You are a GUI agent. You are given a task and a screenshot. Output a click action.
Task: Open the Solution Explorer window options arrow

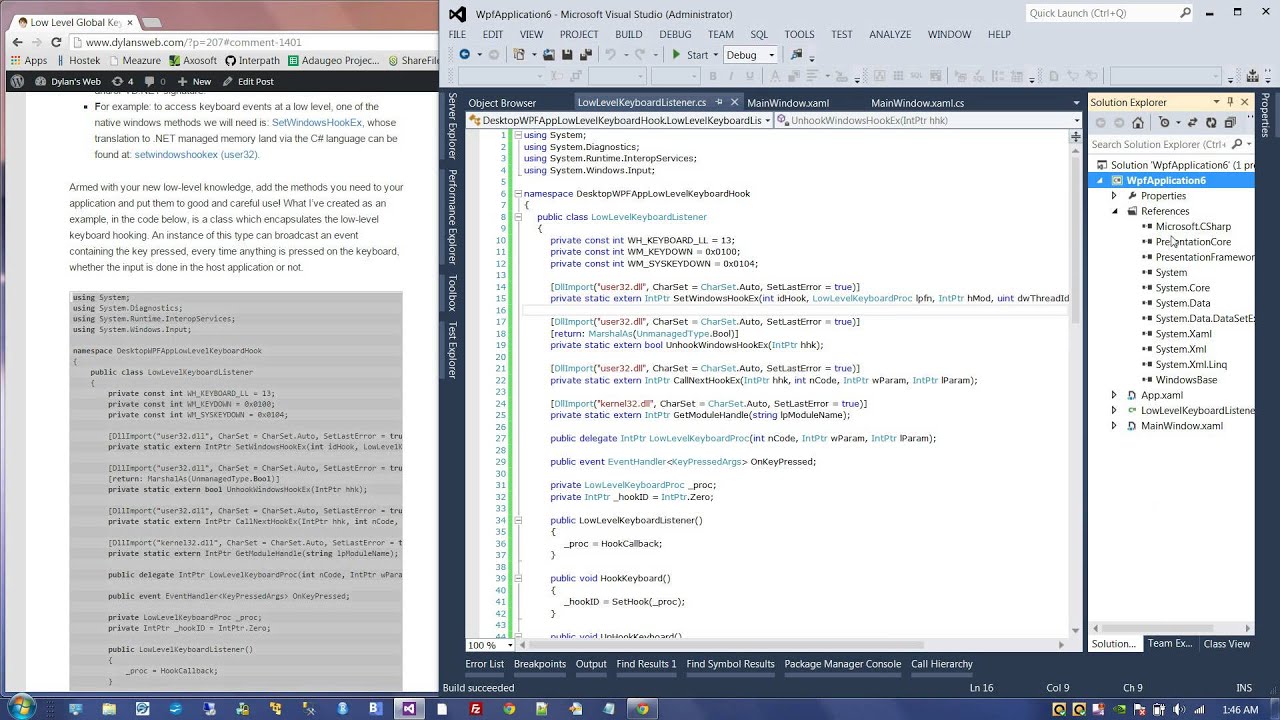pos(1216,102)
